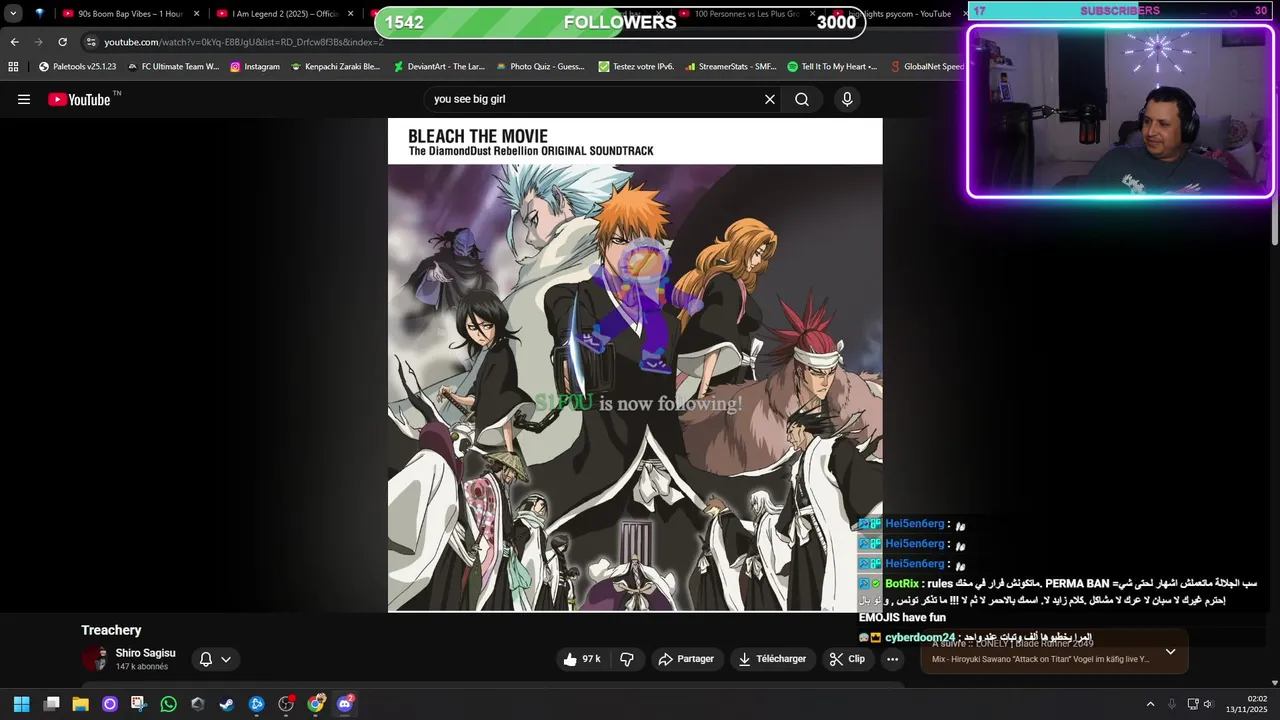Open GlobalNet Speed bookmark
1280x720 pixels.
[926, 67]
